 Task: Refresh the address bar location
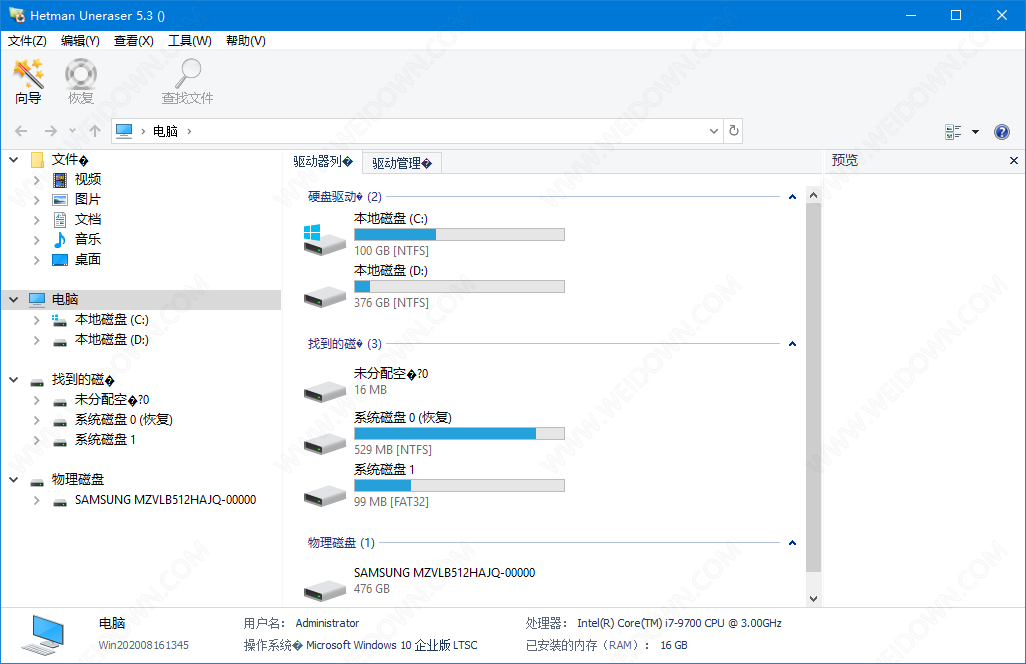tap(734, 131)
